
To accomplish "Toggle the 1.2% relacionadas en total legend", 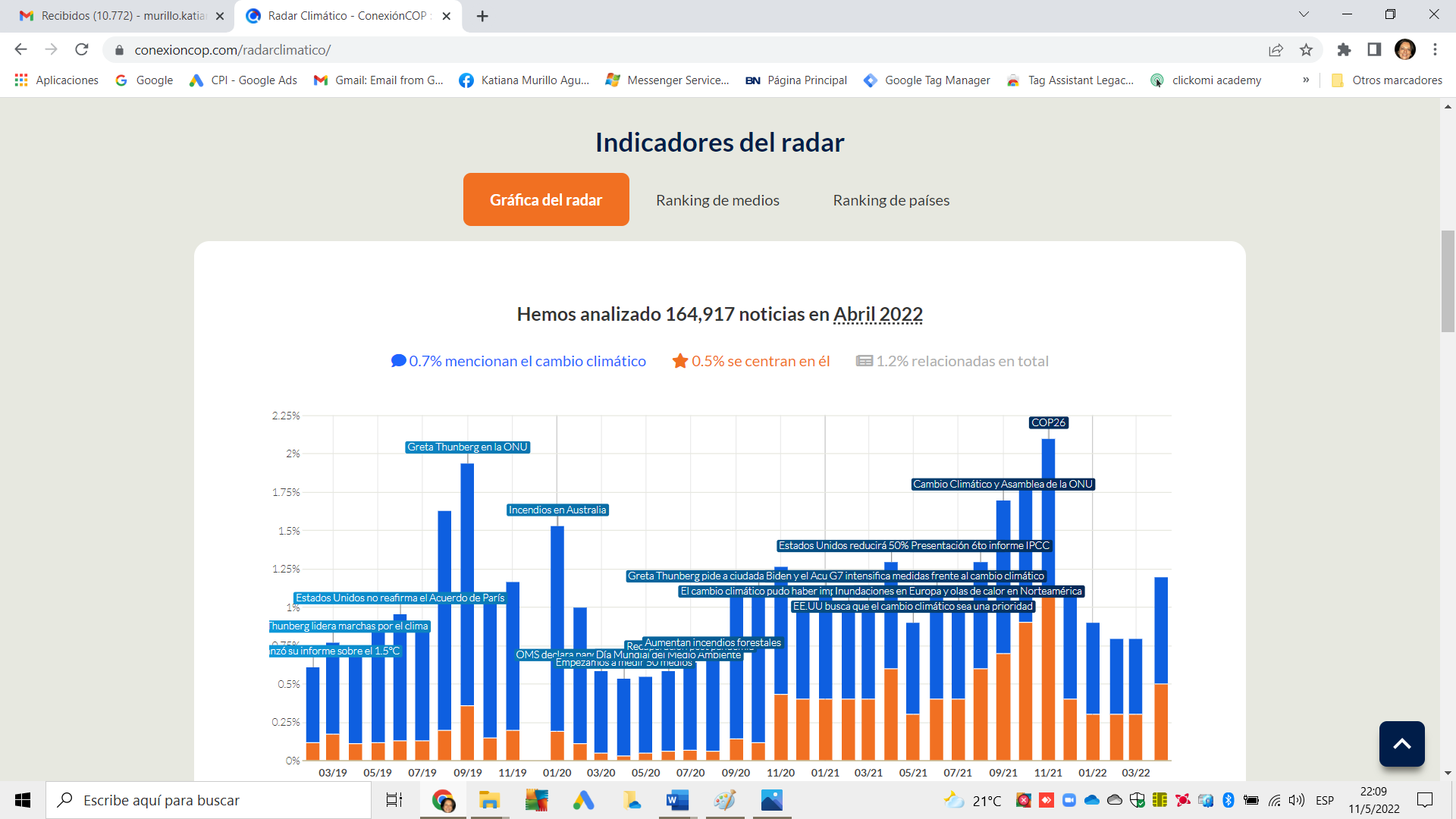I will [952, 361].
